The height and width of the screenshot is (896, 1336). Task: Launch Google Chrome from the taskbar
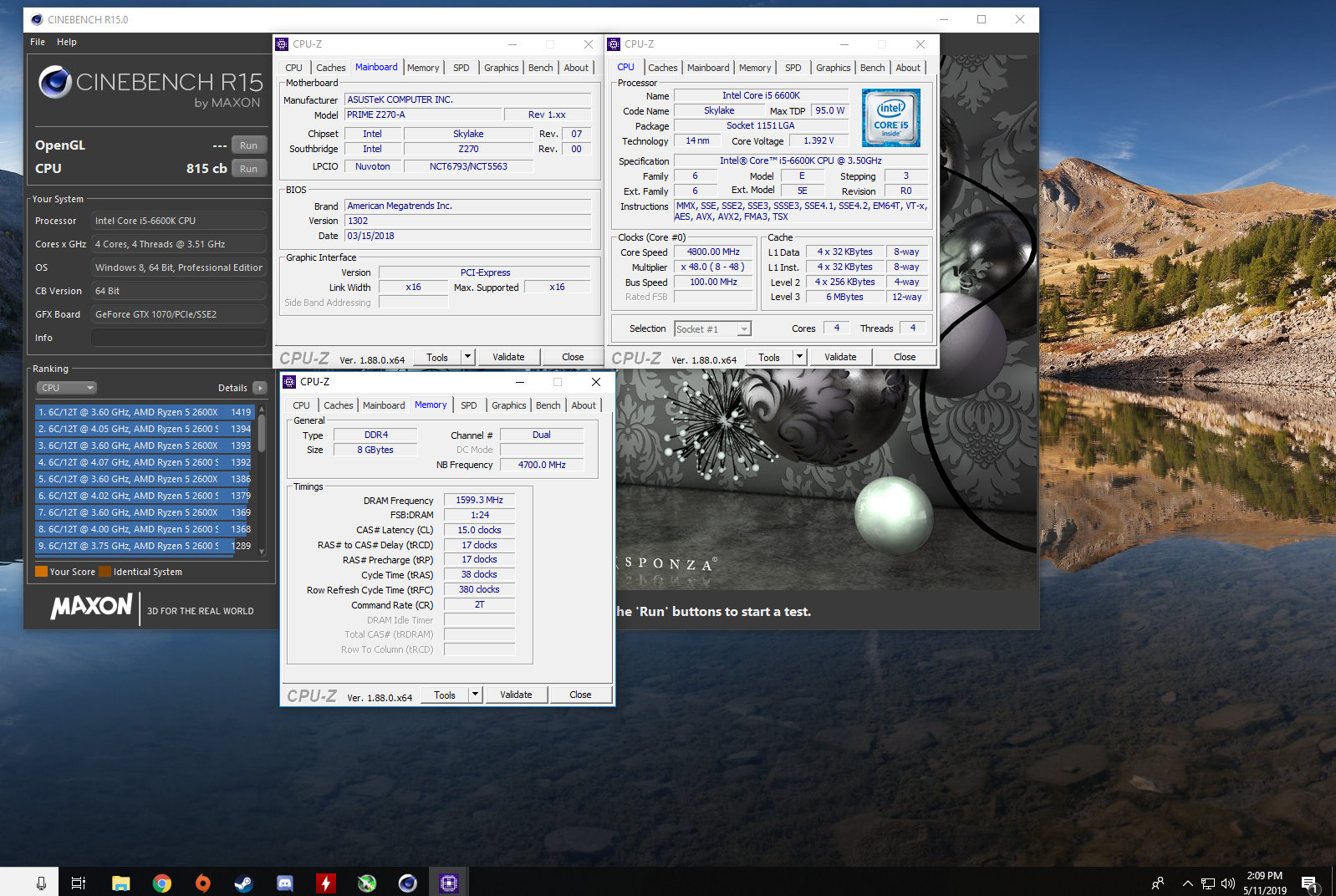161,883
